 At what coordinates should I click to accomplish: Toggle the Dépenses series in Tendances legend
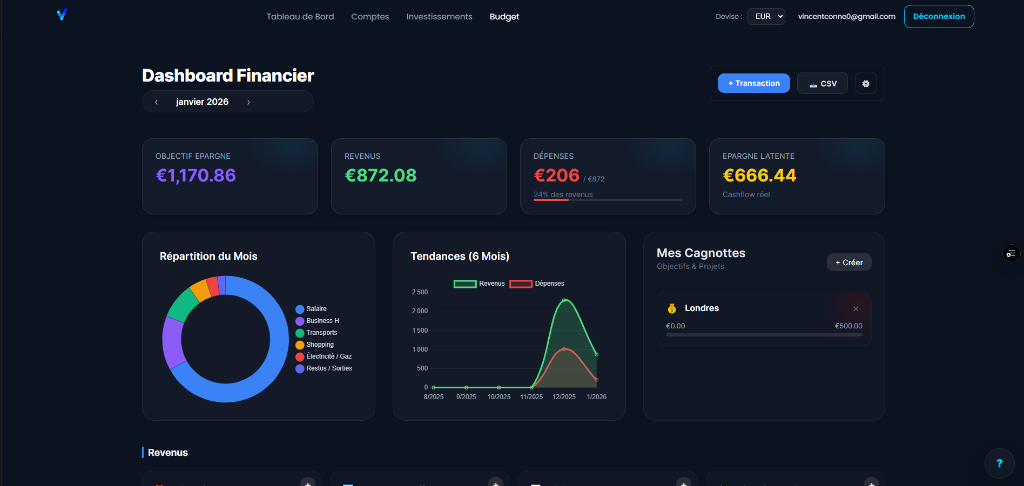pos(537,284)
